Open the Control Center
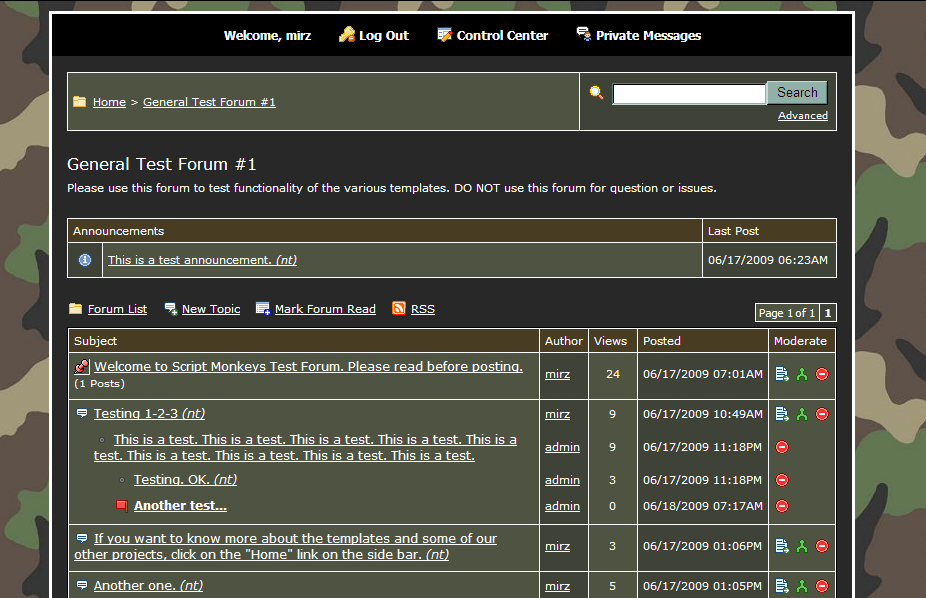This screenshot has width=926, height=598. (x=503, y=35)
